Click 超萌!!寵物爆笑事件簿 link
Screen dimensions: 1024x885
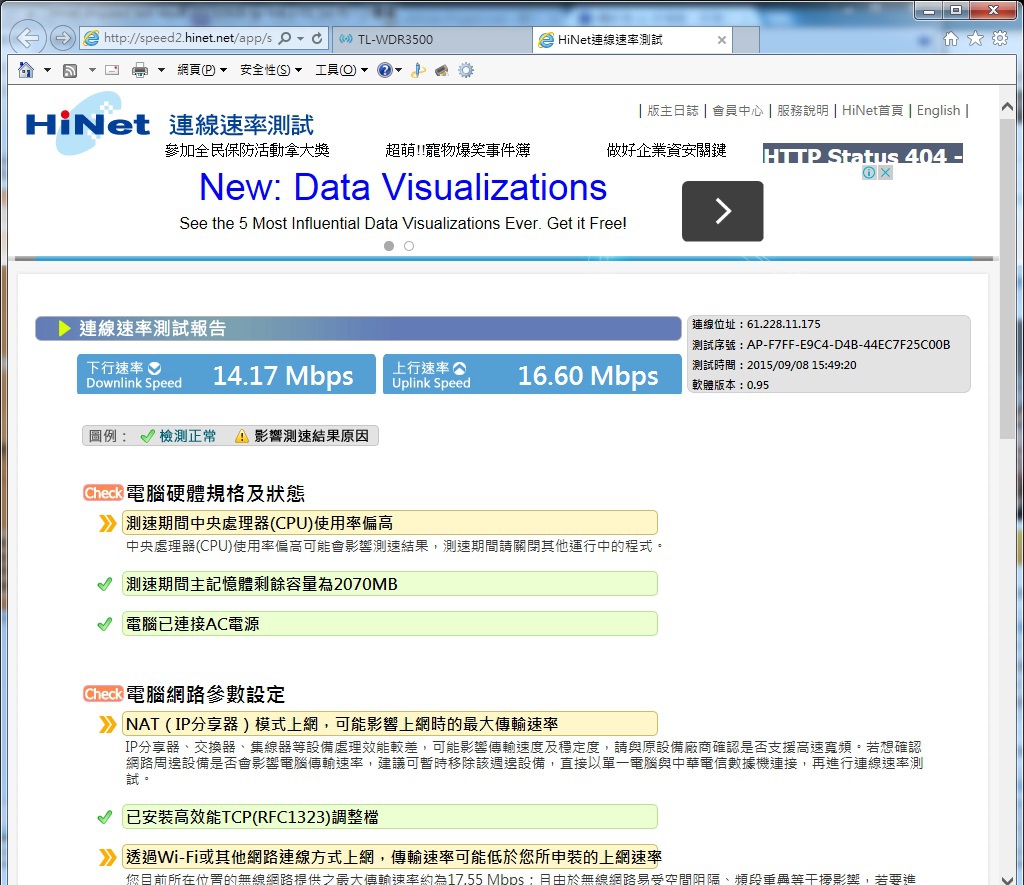click(458, 150)
